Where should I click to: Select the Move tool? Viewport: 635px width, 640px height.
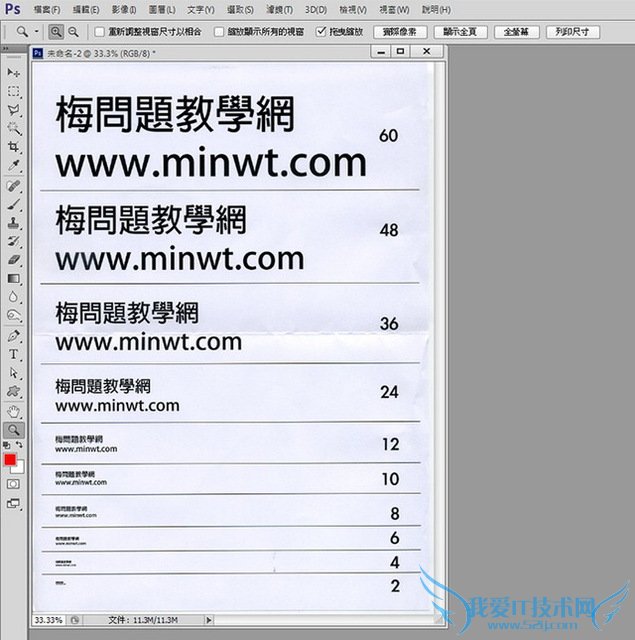pyautogui.click(x=13, y=73)
